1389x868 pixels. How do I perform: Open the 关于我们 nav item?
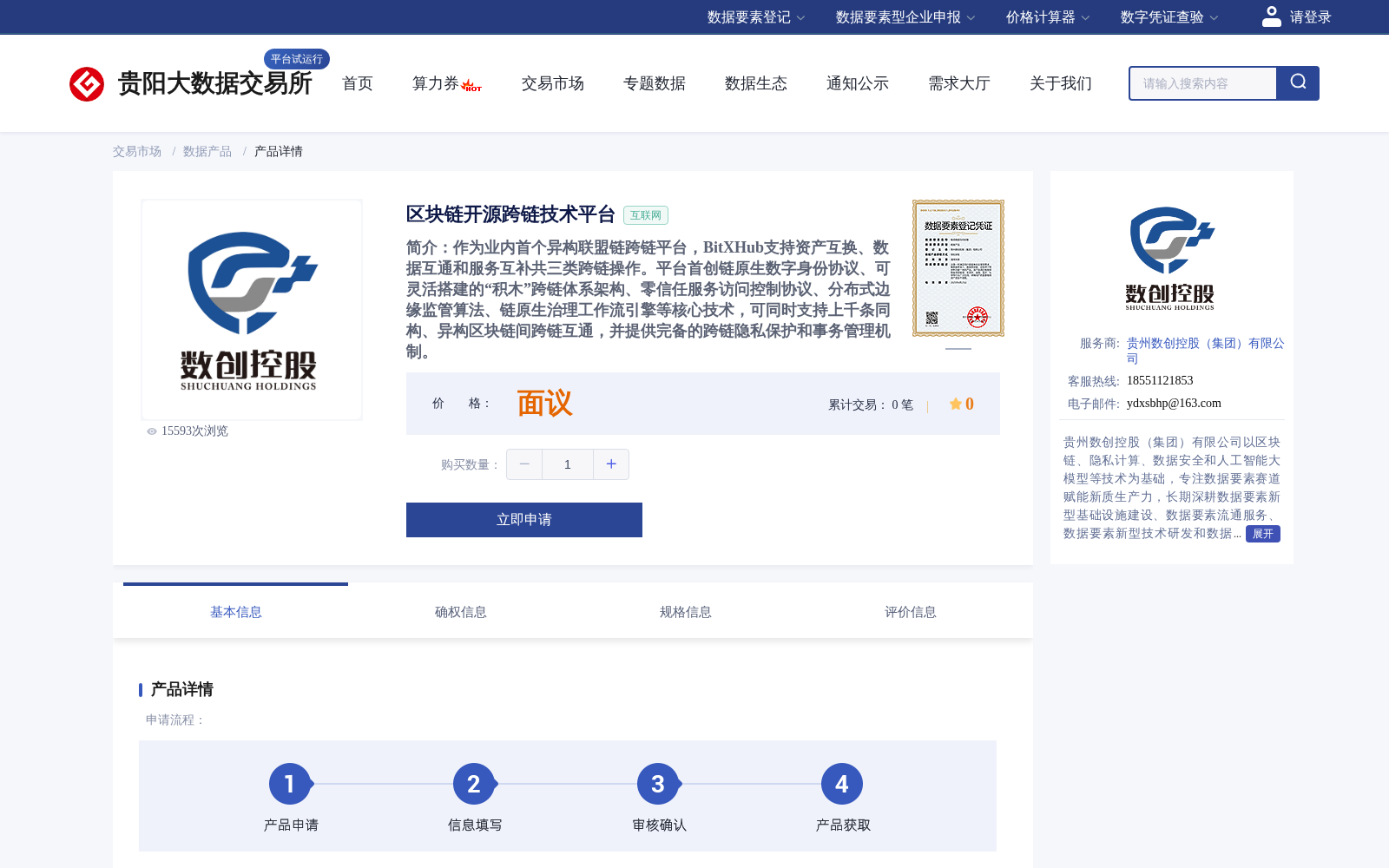click(1061, 83)
